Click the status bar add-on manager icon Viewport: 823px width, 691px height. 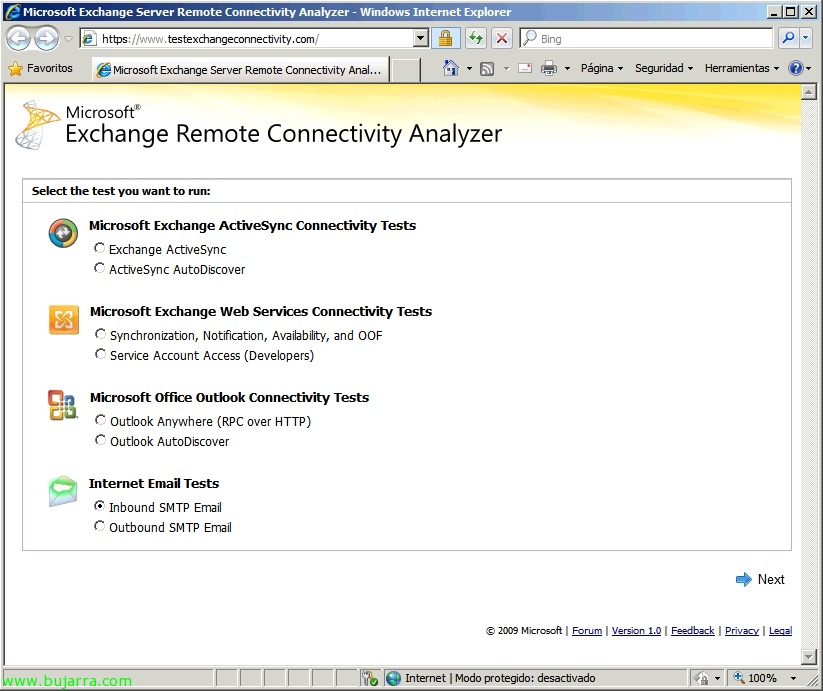pyautogui.click(x=370, y=678)
